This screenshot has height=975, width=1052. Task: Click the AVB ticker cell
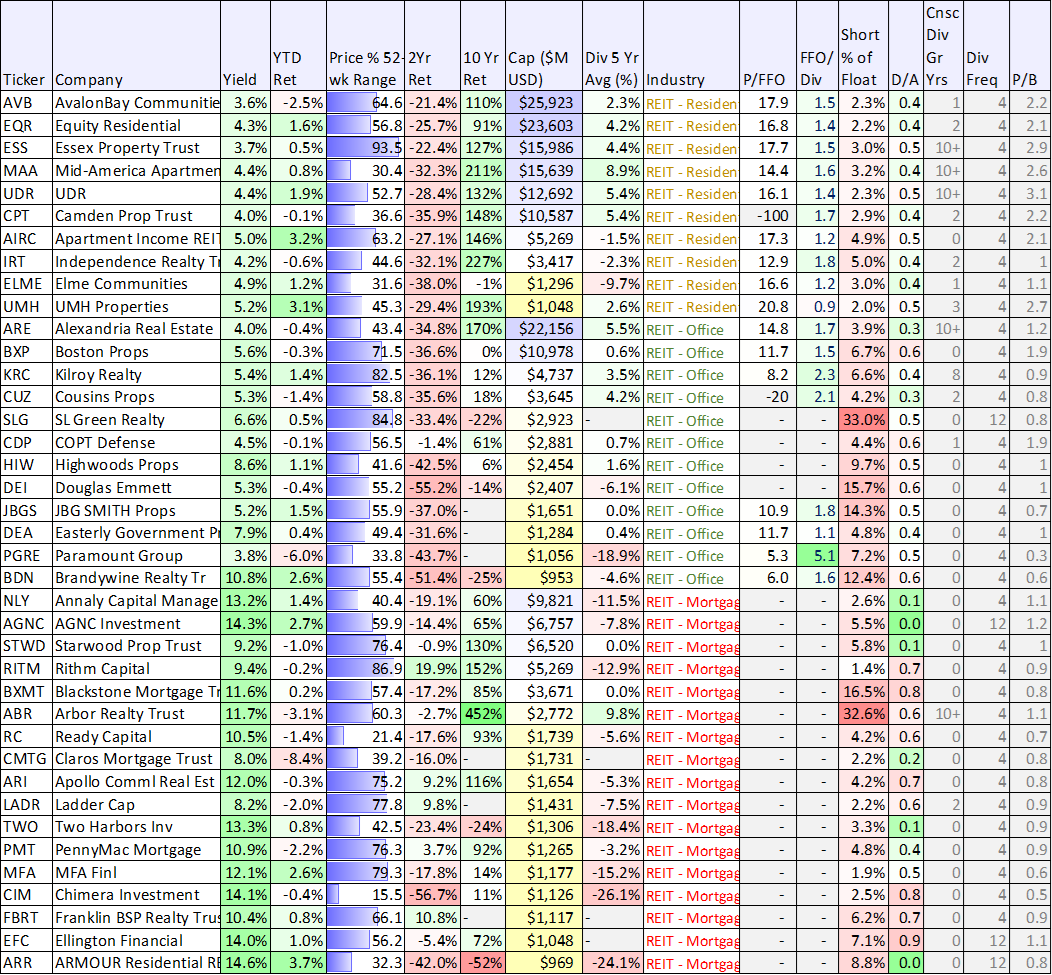coord(26,103)
